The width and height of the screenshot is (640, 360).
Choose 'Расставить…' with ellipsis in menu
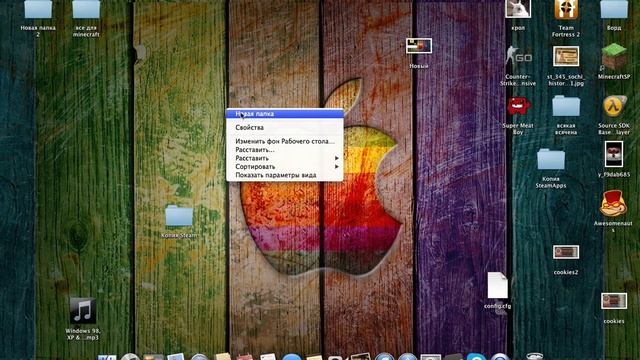coord(284,150)
